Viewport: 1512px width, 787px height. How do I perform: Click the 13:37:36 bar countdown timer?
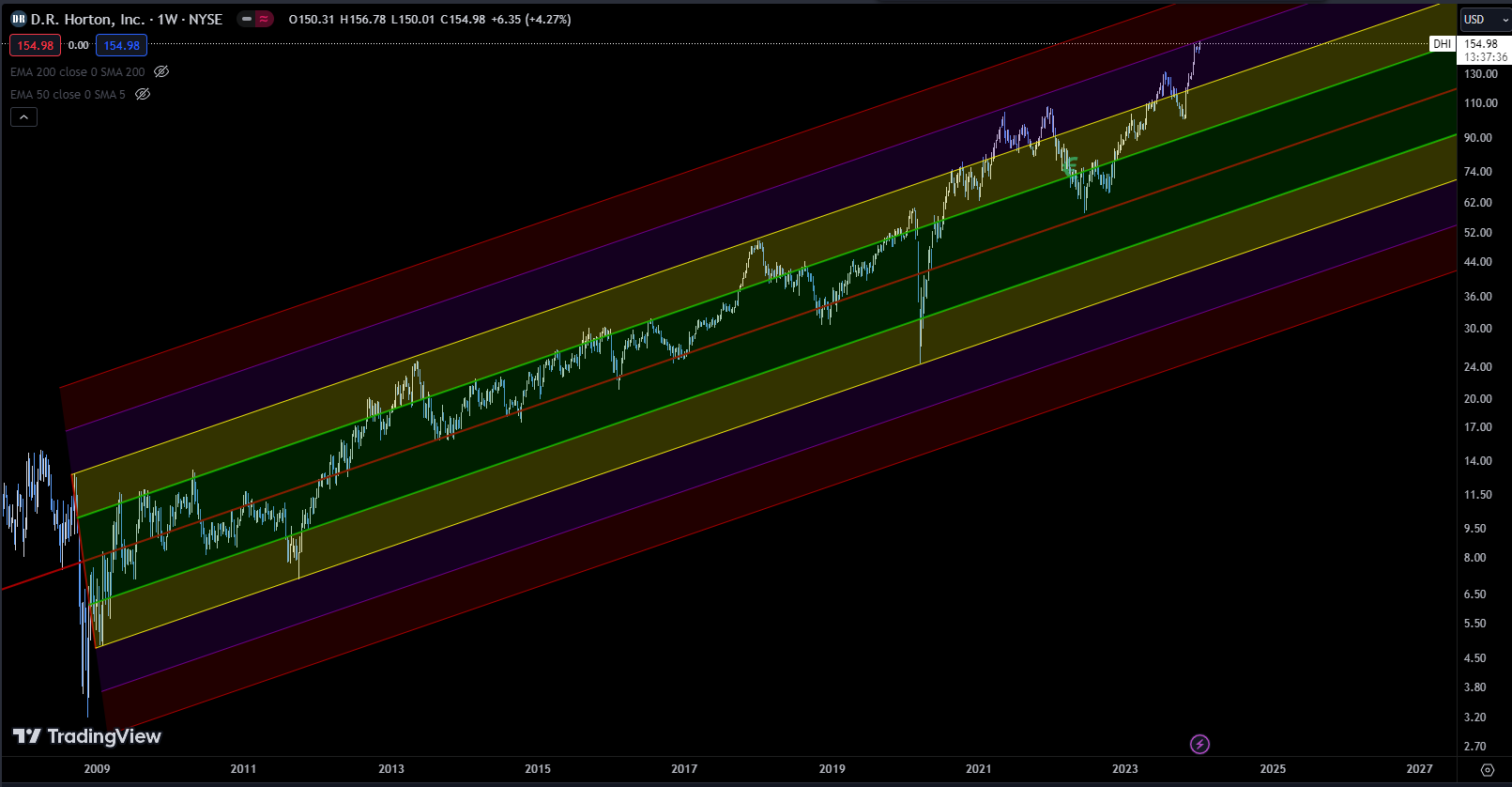click(x=1486, y=57)
